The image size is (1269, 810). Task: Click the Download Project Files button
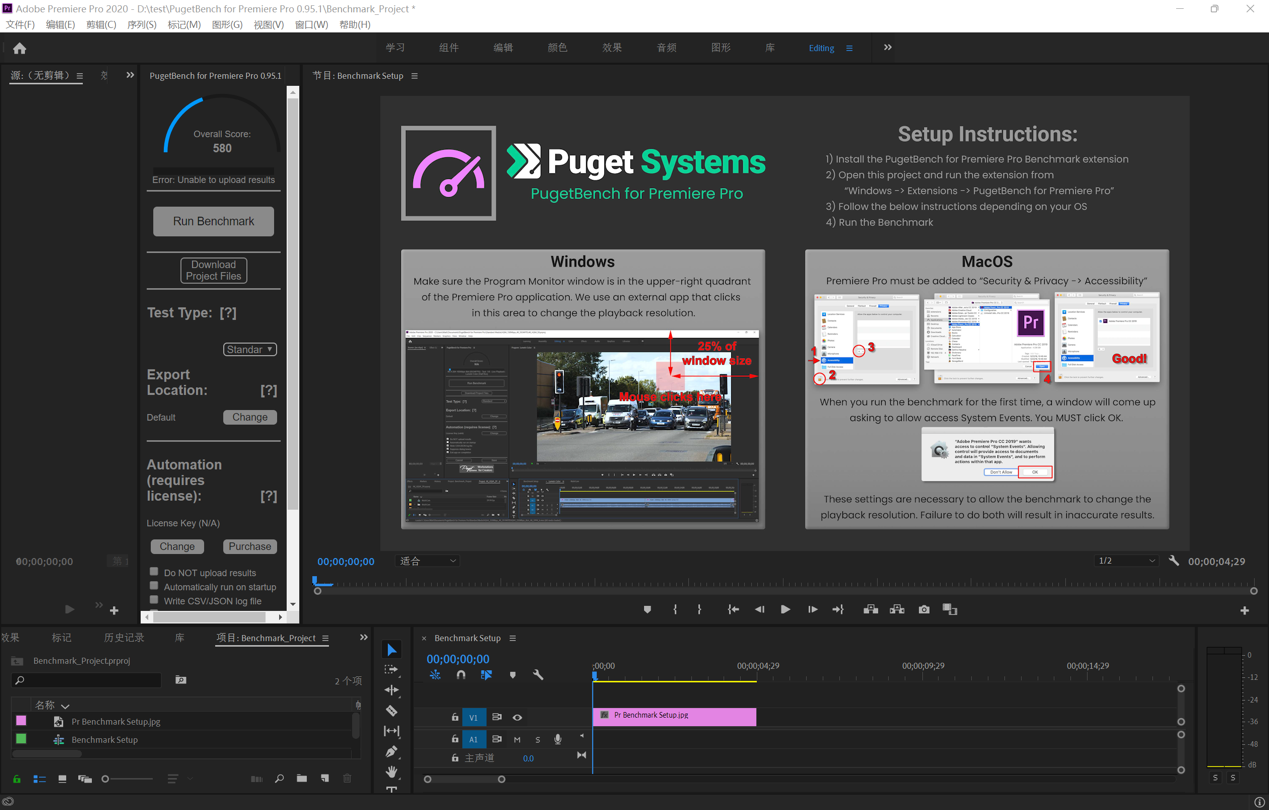point(213,270)
